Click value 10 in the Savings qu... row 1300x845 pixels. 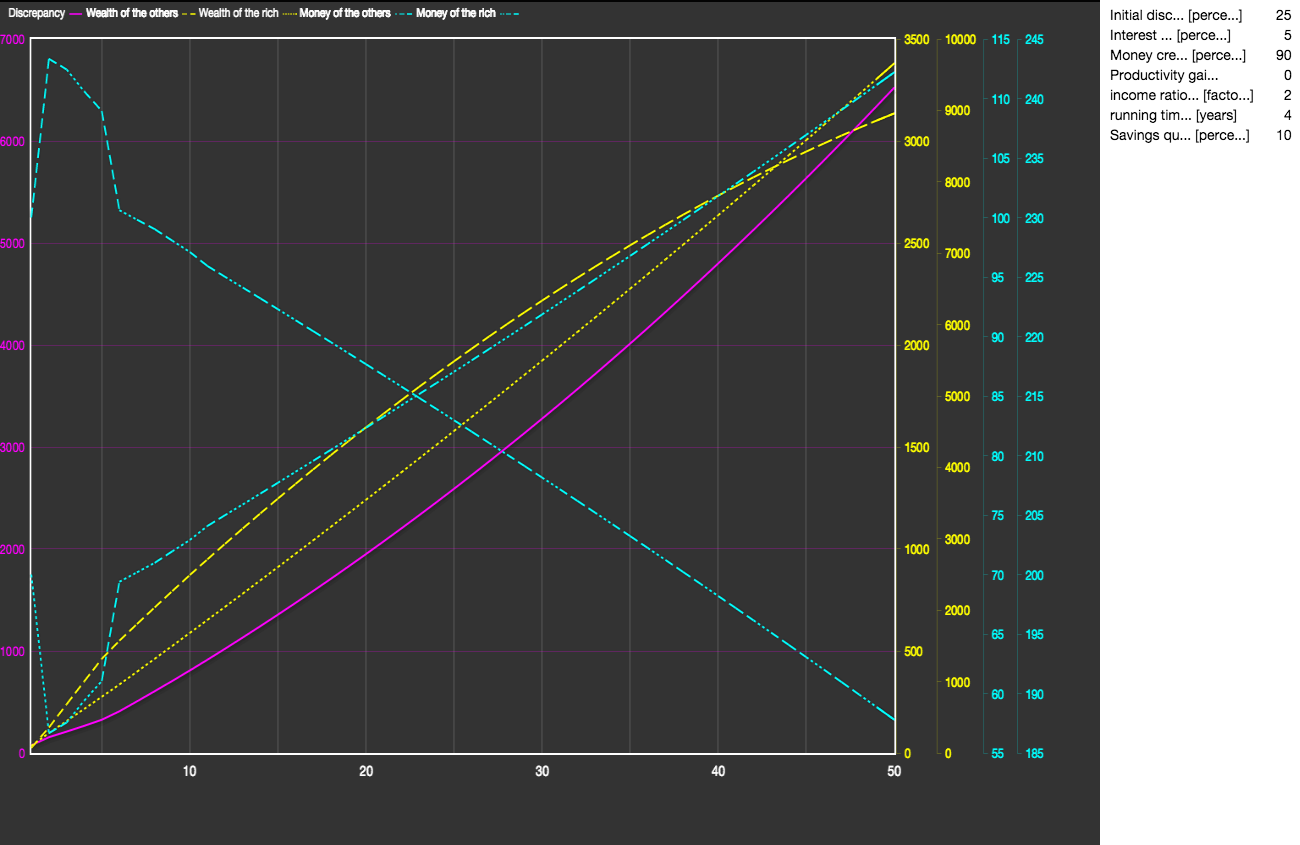point(1283,135)
